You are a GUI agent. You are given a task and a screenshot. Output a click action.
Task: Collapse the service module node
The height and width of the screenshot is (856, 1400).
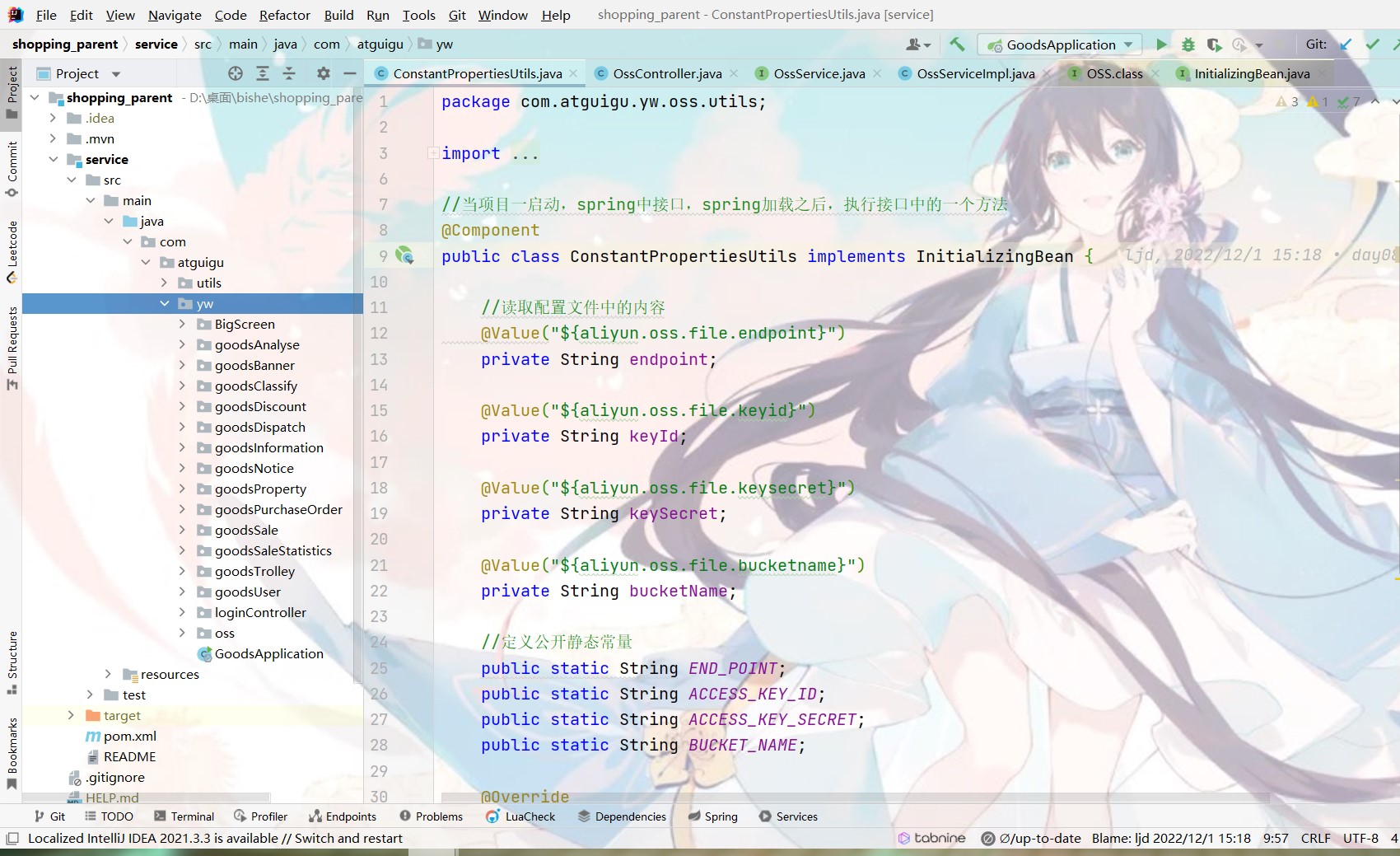(x=53, y=159)
